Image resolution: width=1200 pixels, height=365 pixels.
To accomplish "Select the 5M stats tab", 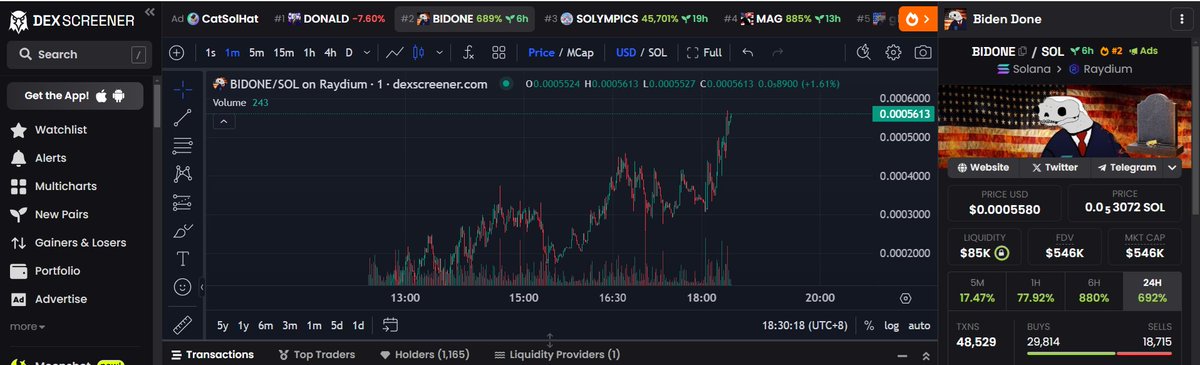I will click(978, 290).
